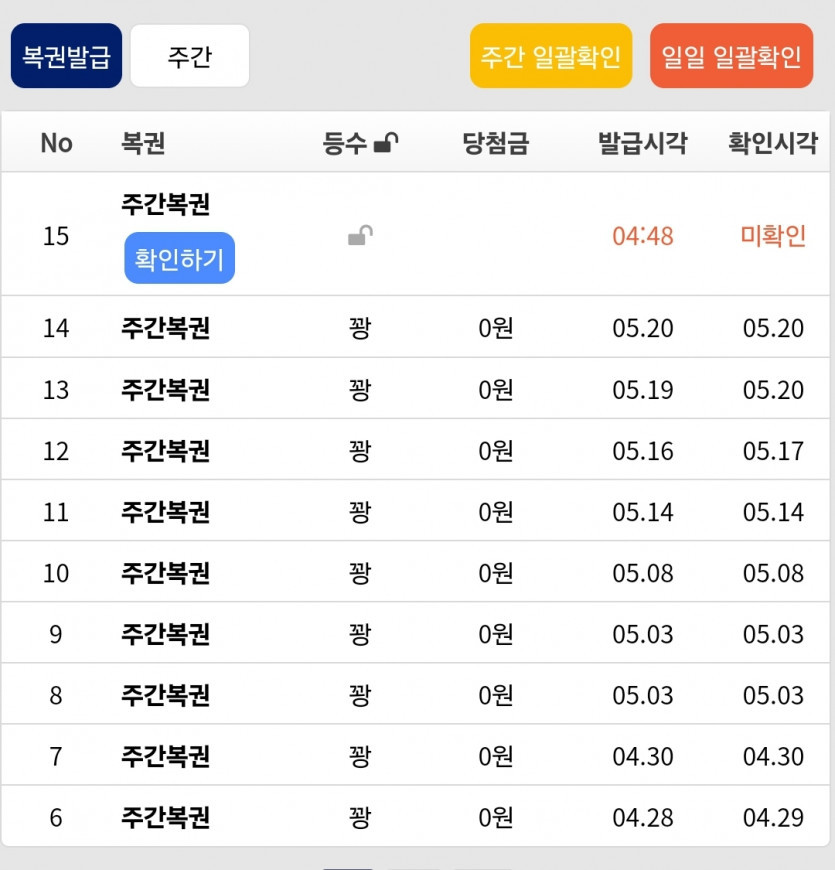The image size is (835, 870).
Task: Click the 04:48 issue time in row 15
Action: (x=643, y=236)
